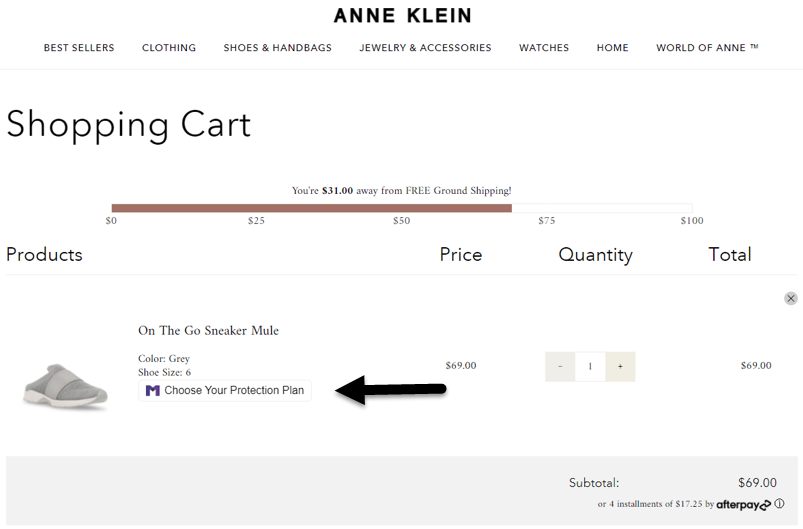
Task: Go to Shoes & Handbags
Action: tap(277, 47)
